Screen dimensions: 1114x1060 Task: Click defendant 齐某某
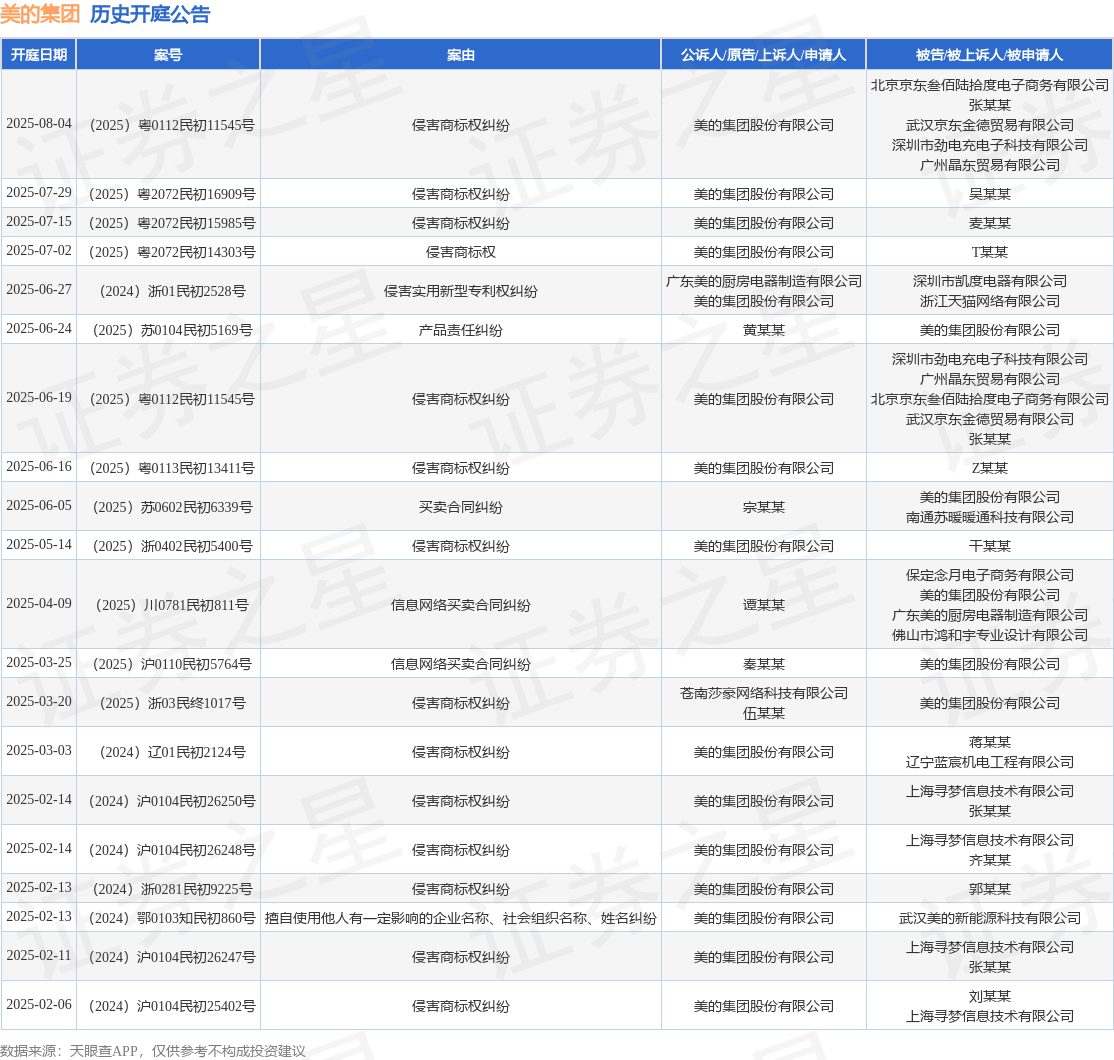[x=990, y=860]
